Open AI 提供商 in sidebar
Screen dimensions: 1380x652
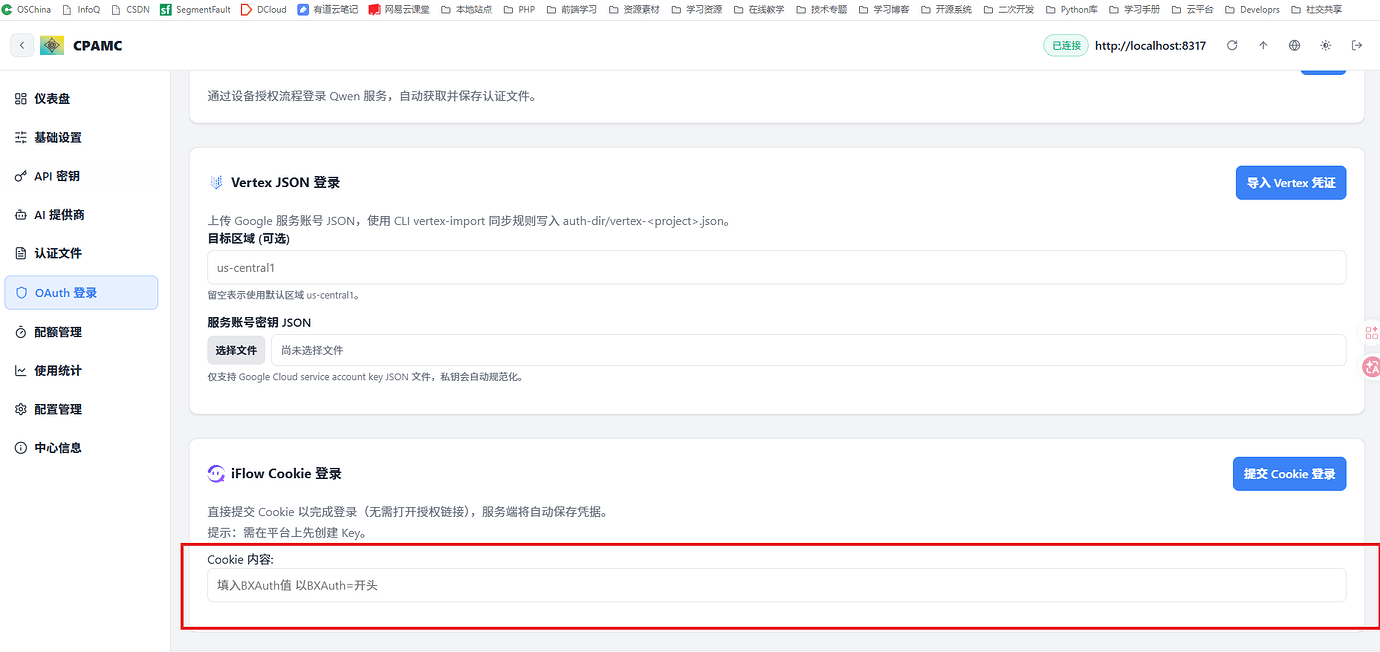[81, 215]
